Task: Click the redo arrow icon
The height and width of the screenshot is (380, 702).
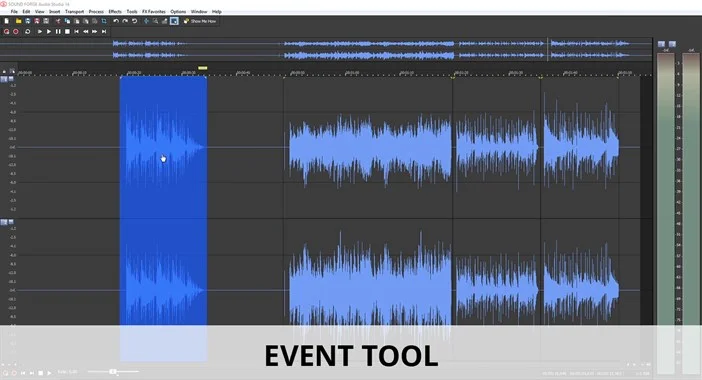Action: (125, 21)
